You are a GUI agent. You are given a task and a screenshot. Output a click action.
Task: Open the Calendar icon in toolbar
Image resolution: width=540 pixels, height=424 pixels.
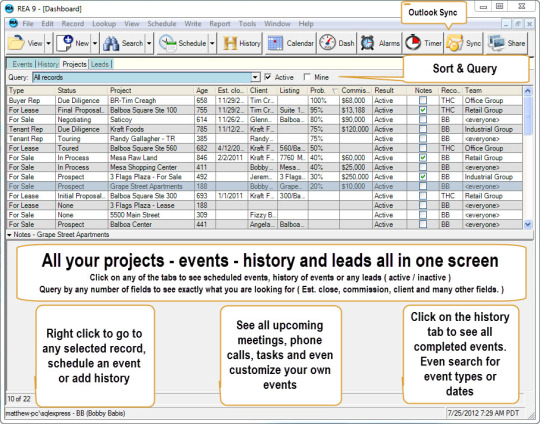pos(275,43)
